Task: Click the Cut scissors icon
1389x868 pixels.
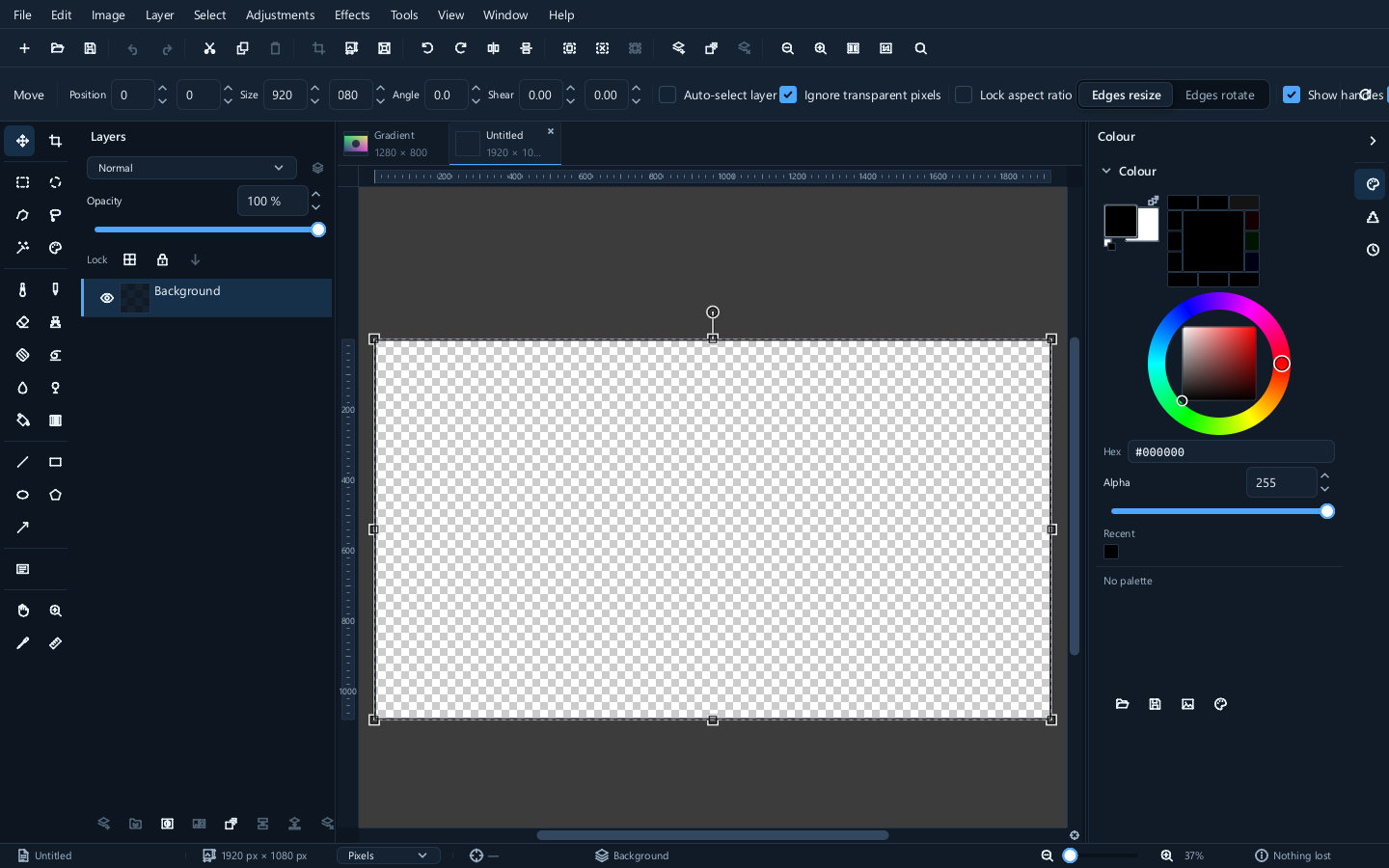Action: (x=209, y=48)
